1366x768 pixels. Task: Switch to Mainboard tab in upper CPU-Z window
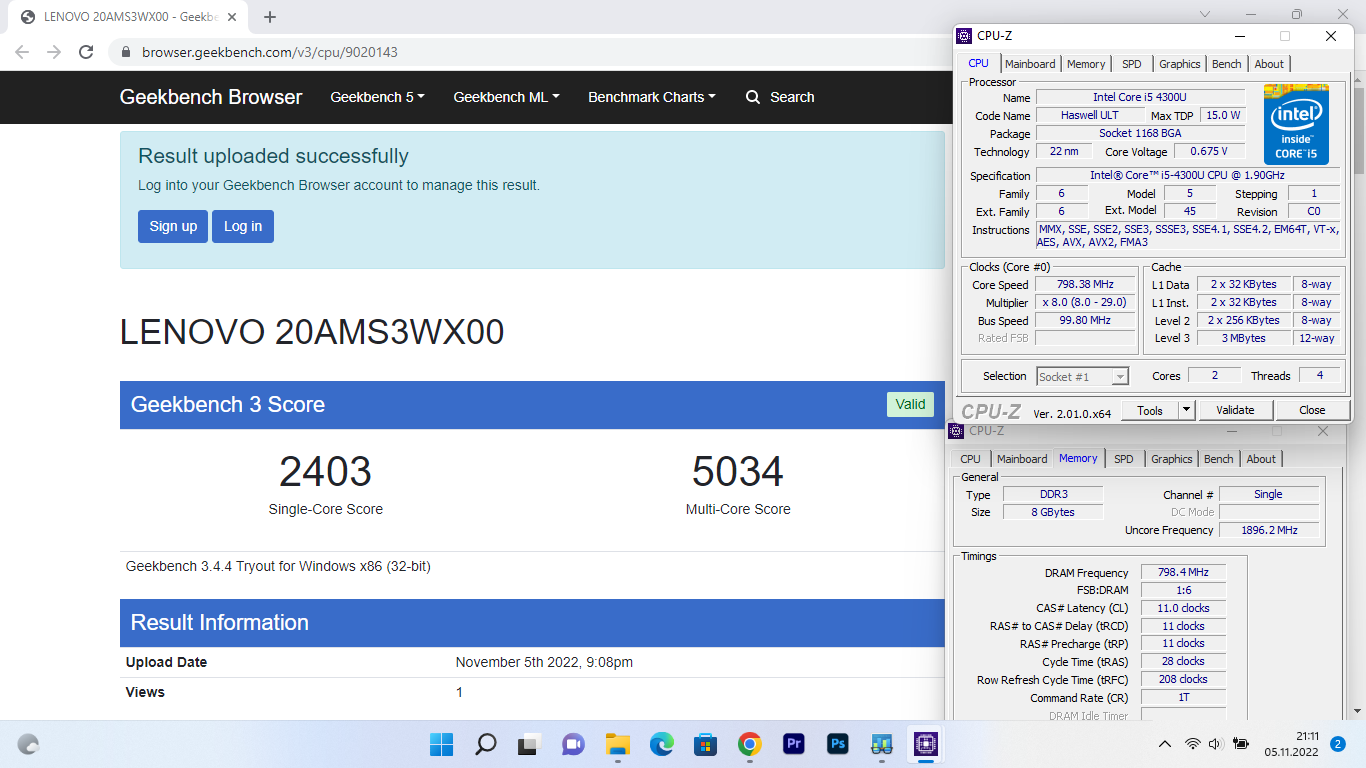1030,64
